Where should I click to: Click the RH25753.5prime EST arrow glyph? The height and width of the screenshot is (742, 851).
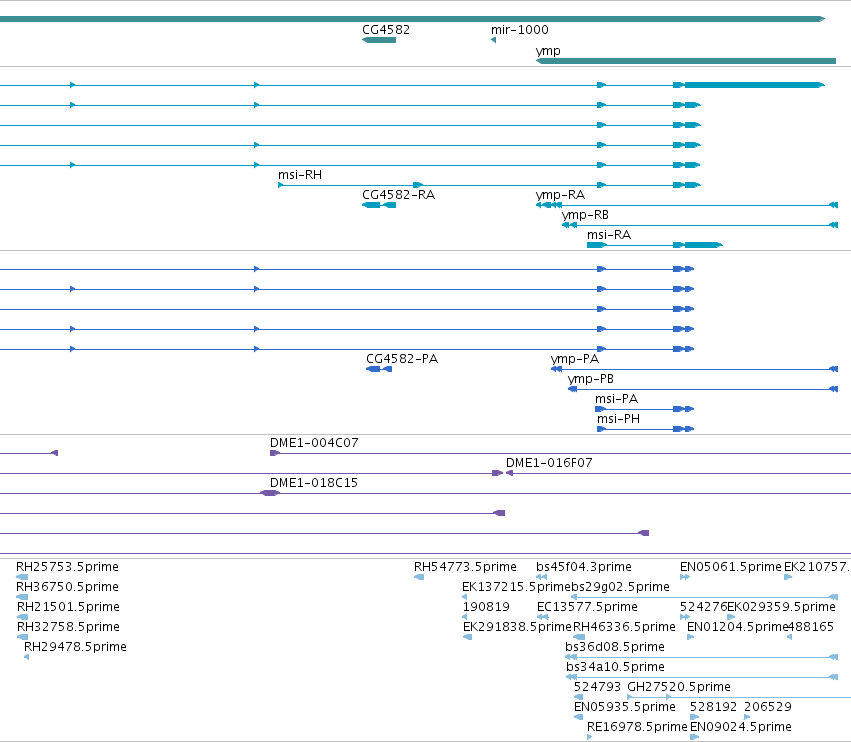(22, 578)
